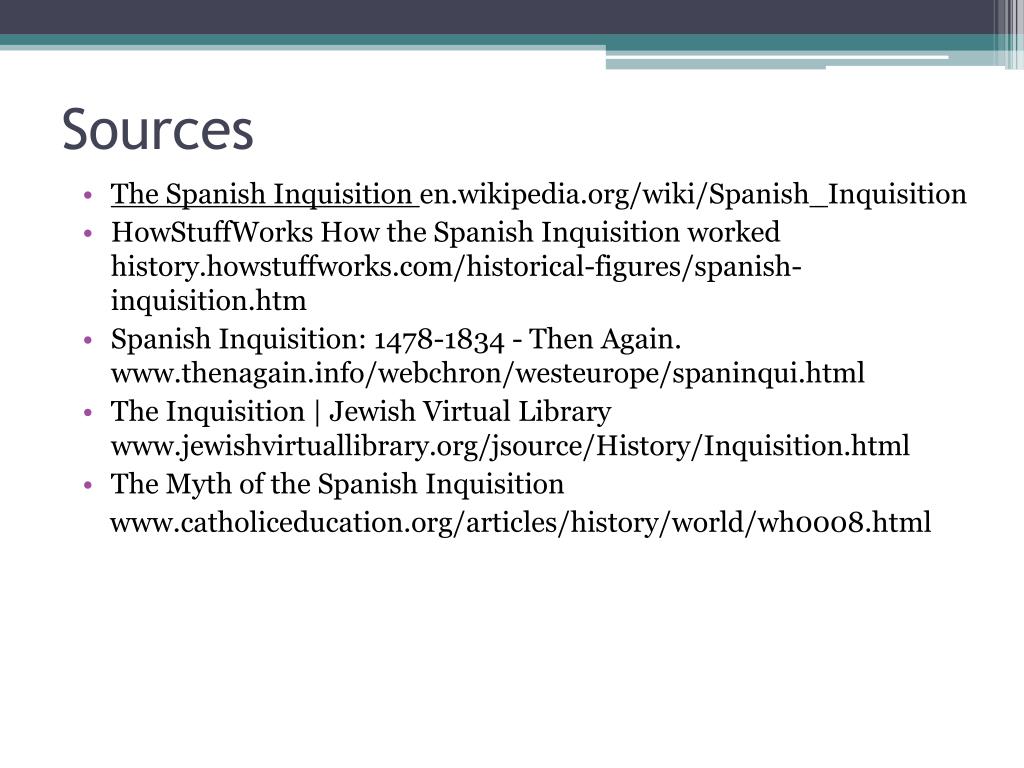Open the underlined The Spanish Inquisition link
Viewport: 1024px width, 768px height.
(261, 194)
